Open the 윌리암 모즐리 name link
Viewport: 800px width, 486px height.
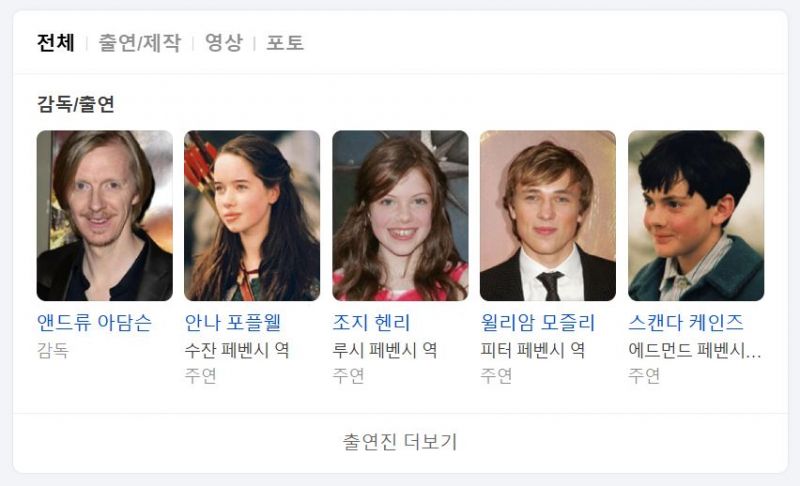(538, 322)
